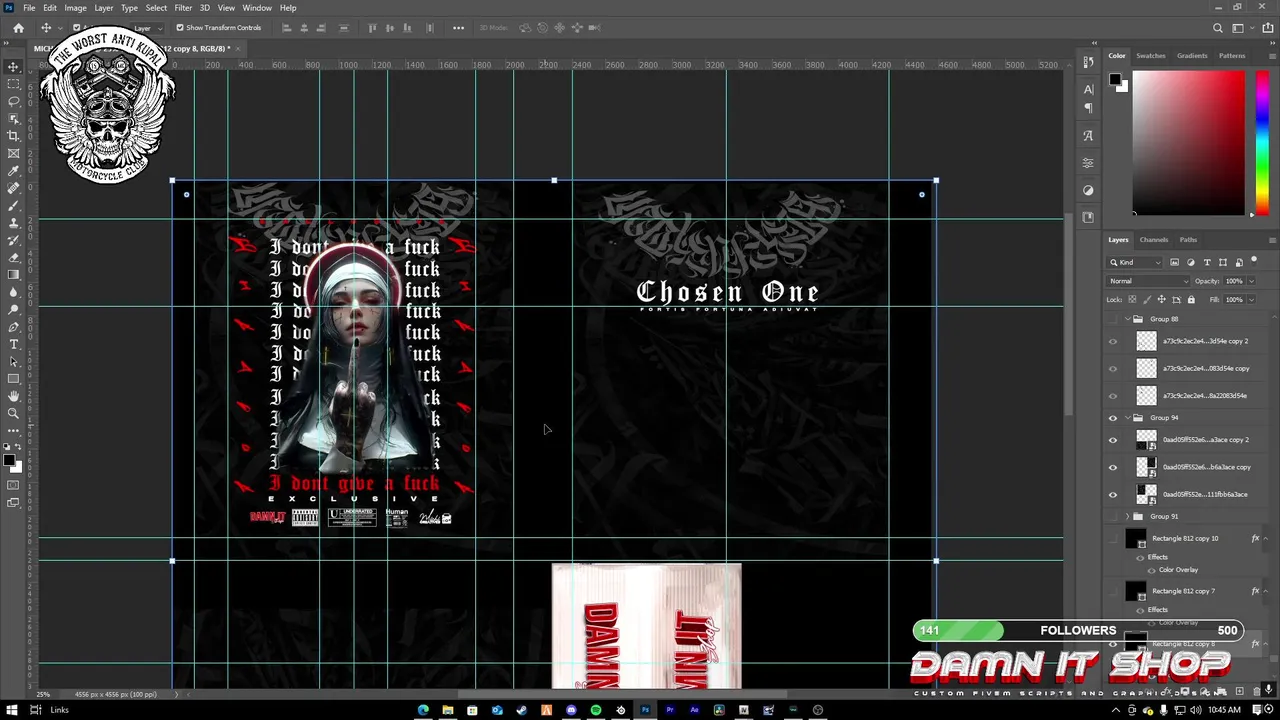The width and height of the screenshot is (1280, 720).
Task: Click the hue slider strip
Action: click(1263, 142)
